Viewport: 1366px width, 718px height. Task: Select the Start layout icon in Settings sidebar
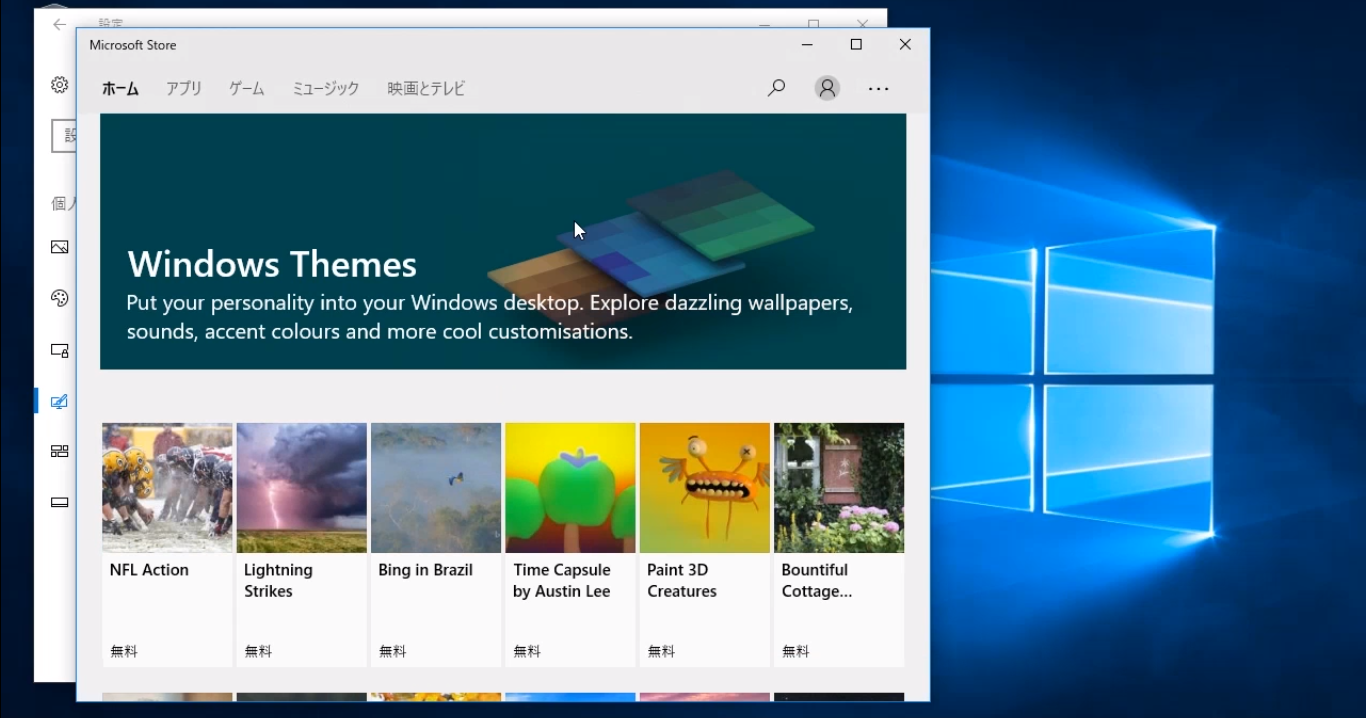click(60, 451)
